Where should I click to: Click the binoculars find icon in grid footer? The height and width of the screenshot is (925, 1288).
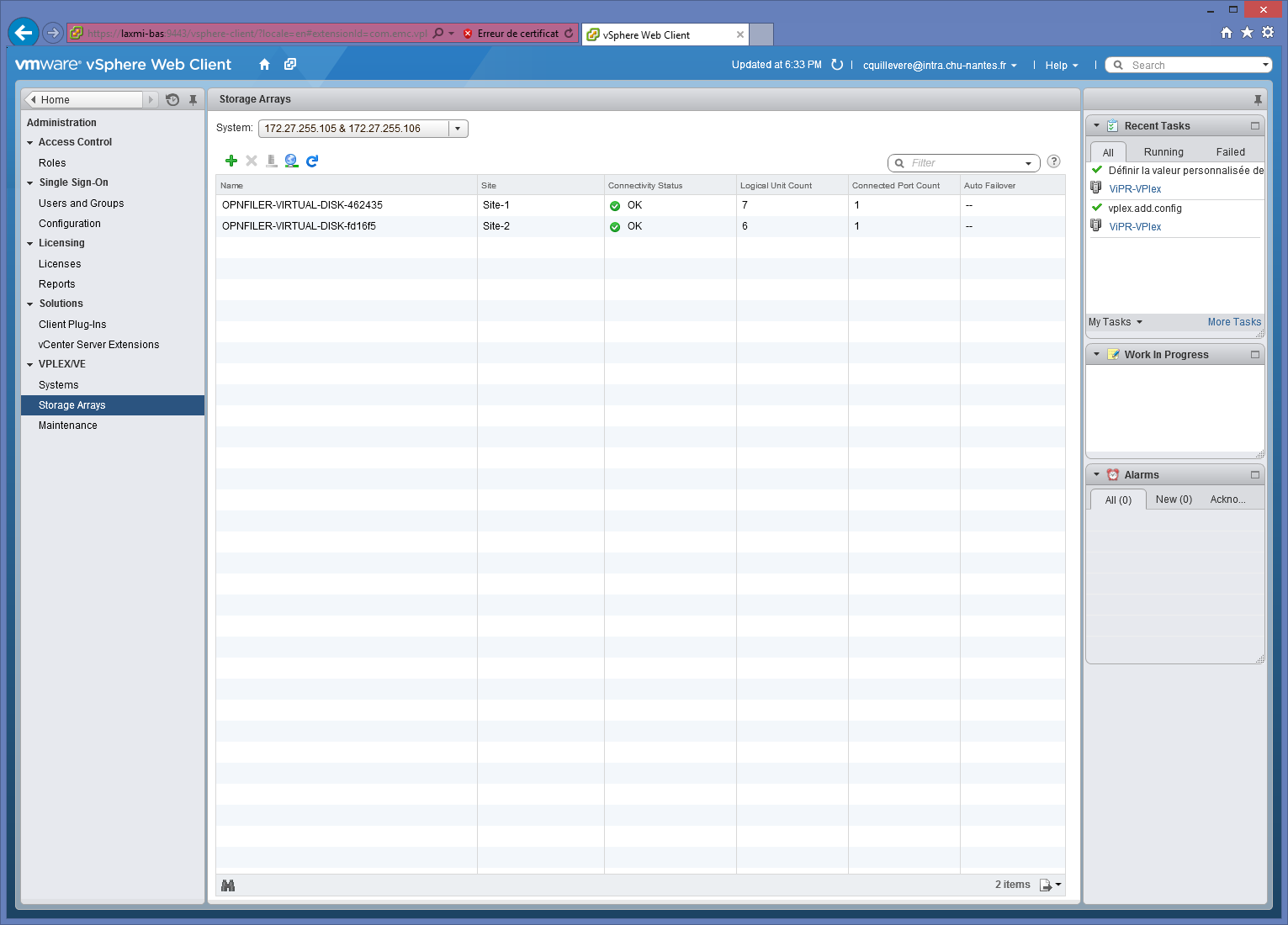click(228, 885)
